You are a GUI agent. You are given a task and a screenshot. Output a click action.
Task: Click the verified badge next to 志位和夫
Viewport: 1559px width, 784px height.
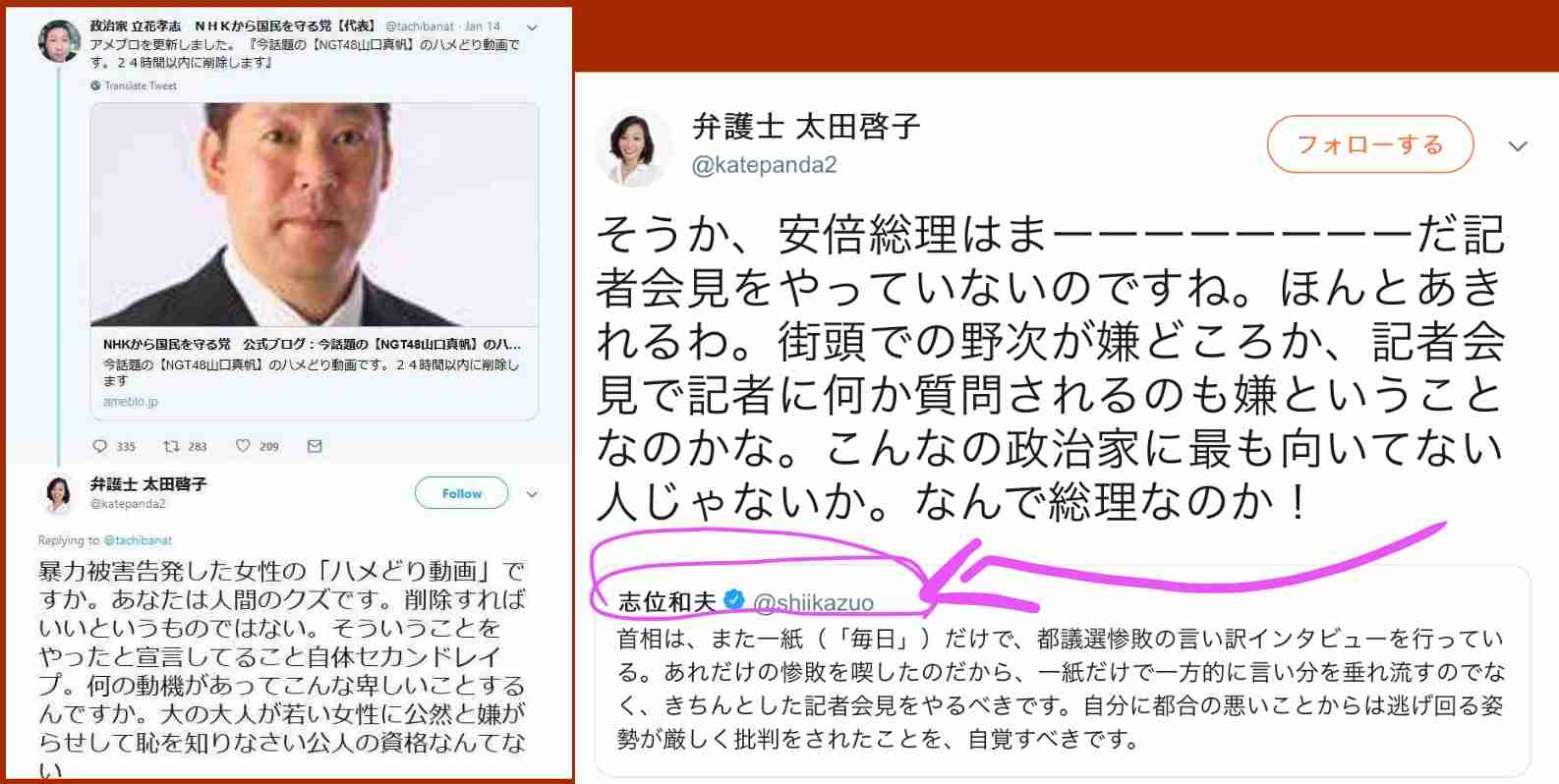[x=733, y=599]
